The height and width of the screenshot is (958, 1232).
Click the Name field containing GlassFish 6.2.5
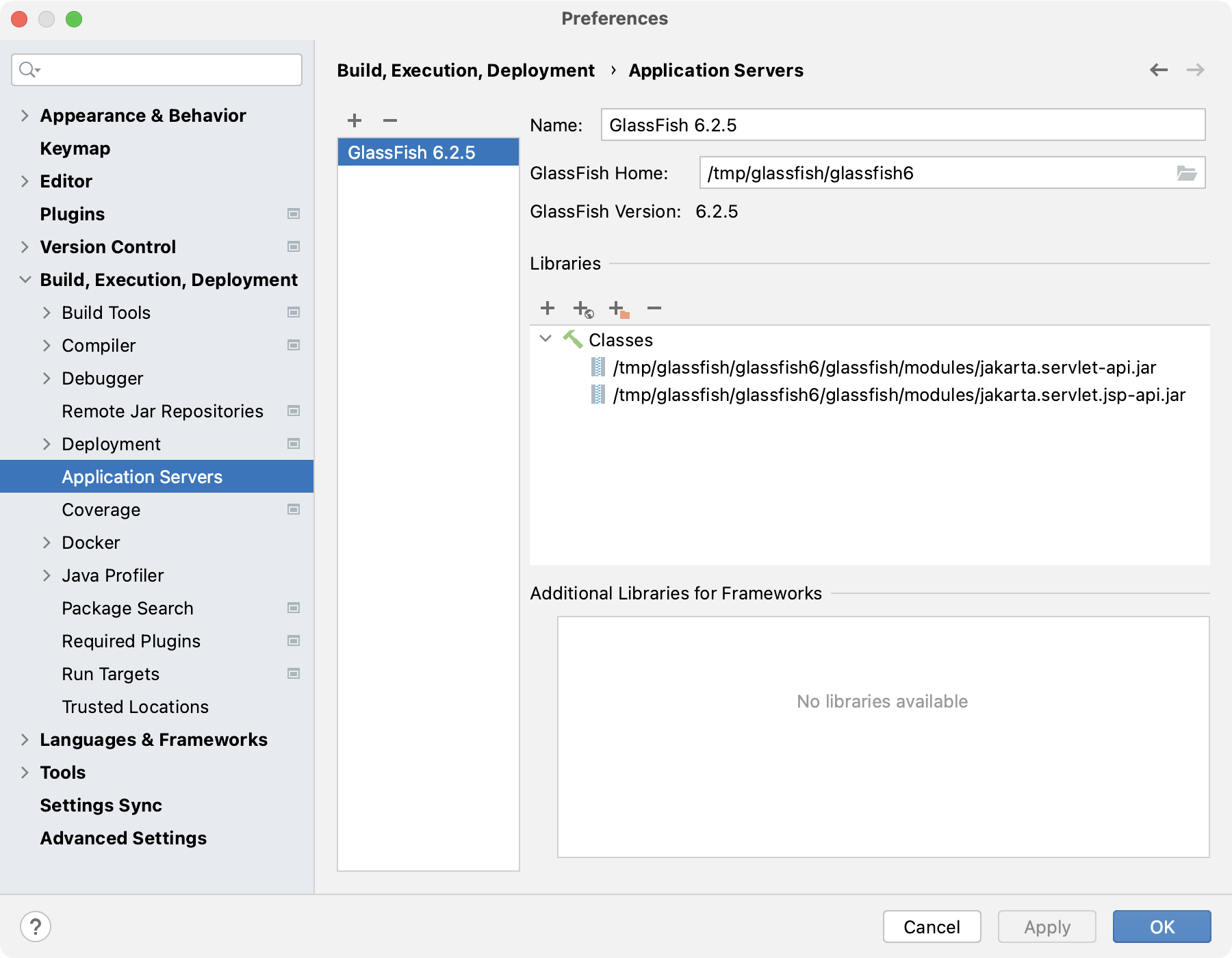pyautogui.click(x=903, y=125)
